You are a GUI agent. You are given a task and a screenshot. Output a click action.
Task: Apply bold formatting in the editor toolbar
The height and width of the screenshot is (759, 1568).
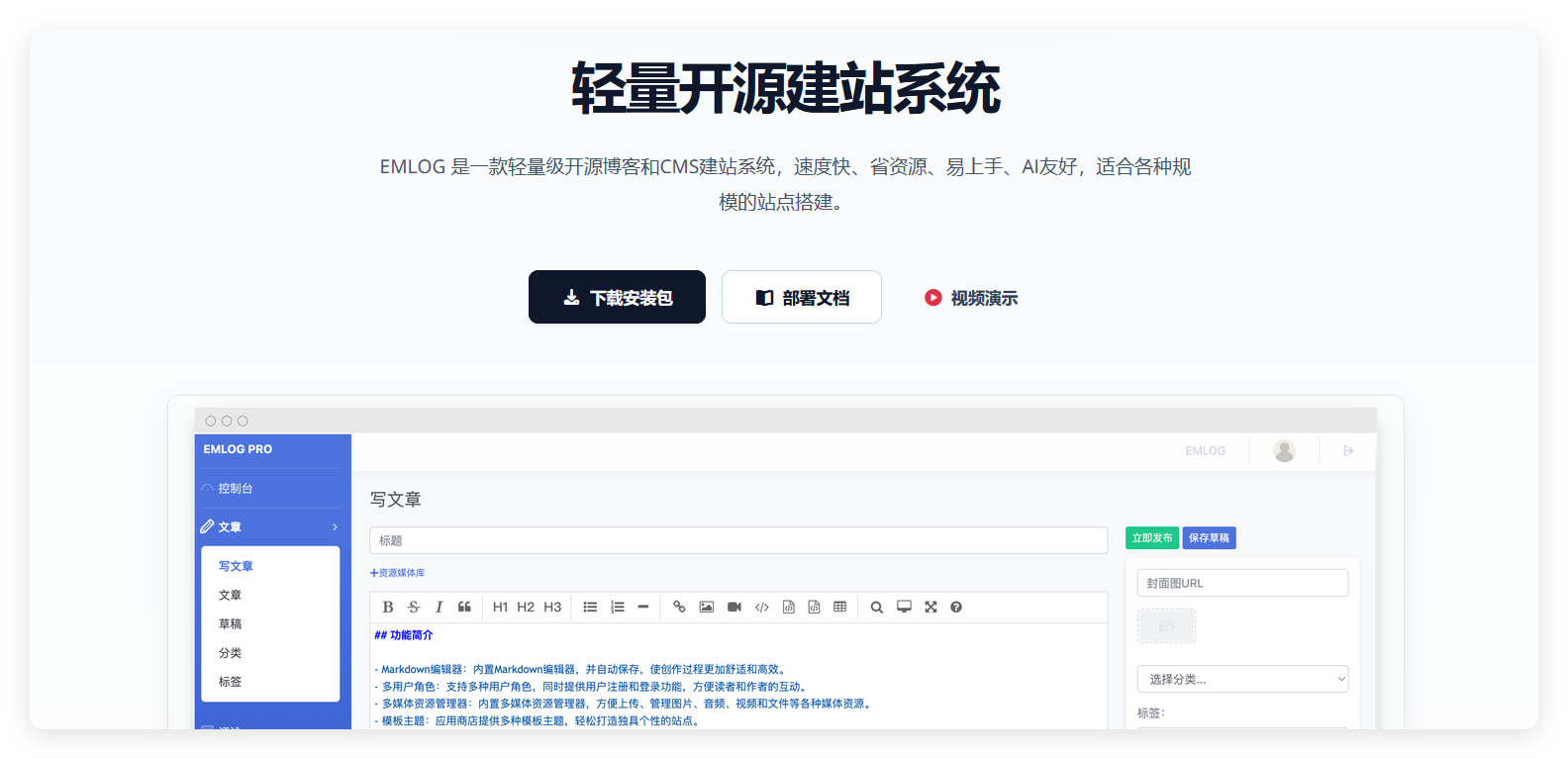pos(388,607)
